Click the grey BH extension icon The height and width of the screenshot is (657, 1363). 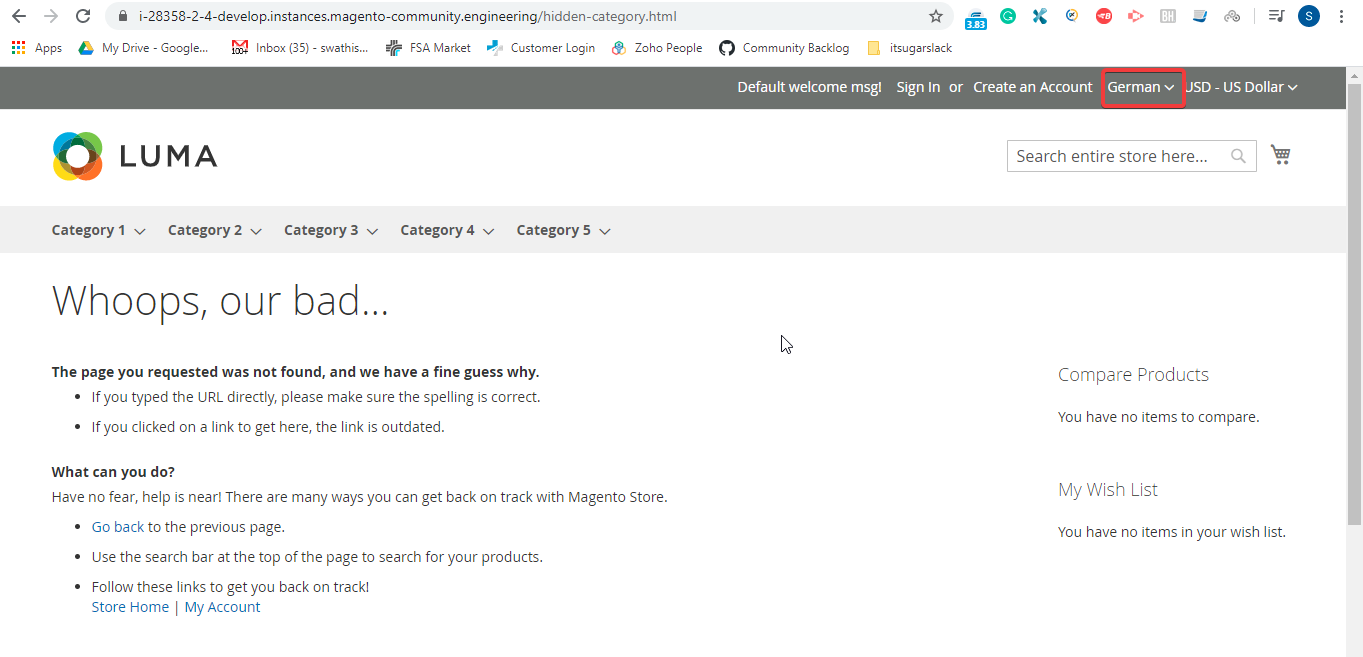tap(1167, 16)
